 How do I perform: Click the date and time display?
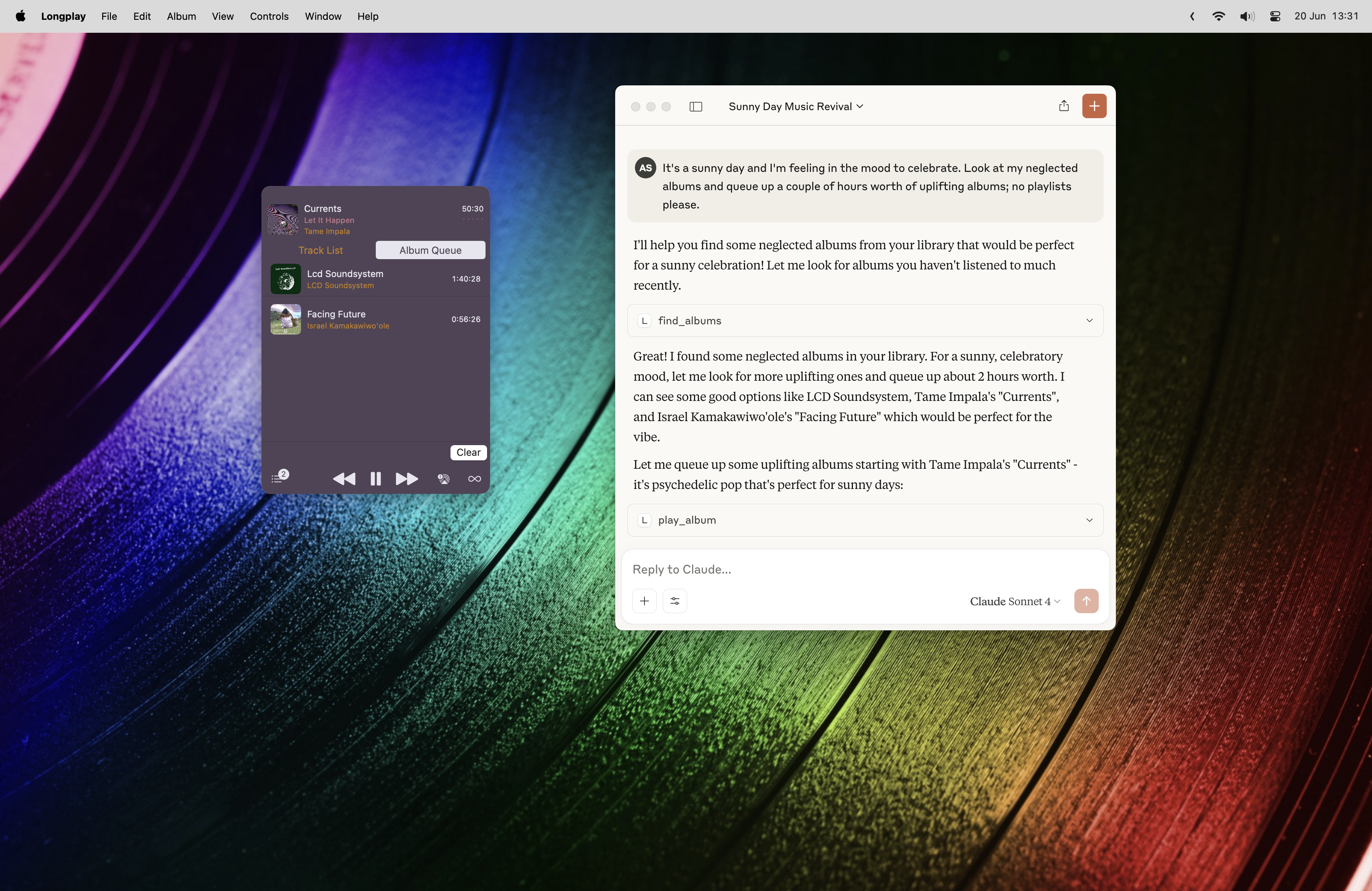tap(1327, 16)
